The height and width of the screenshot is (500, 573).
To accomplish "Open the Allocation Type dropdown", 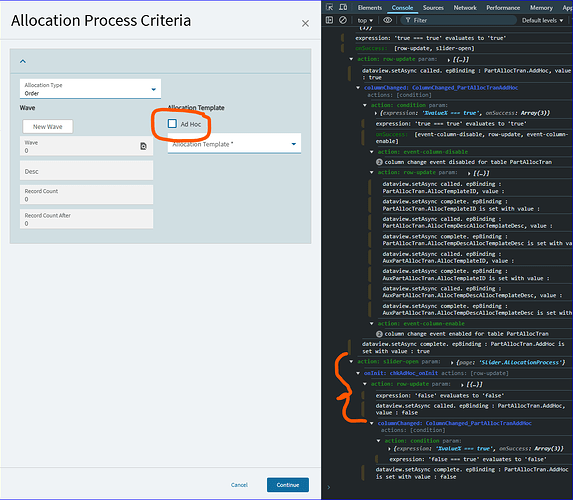I will (90, 89).
